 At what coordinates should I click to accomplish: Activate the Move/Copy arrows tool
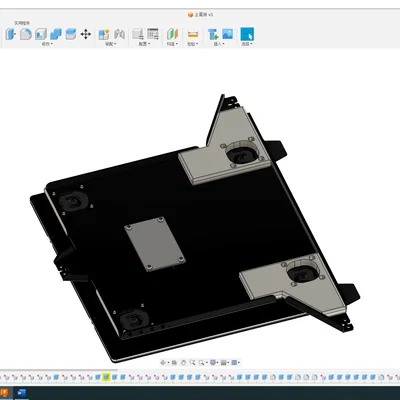pyautogui.click(x=86, y=34)
